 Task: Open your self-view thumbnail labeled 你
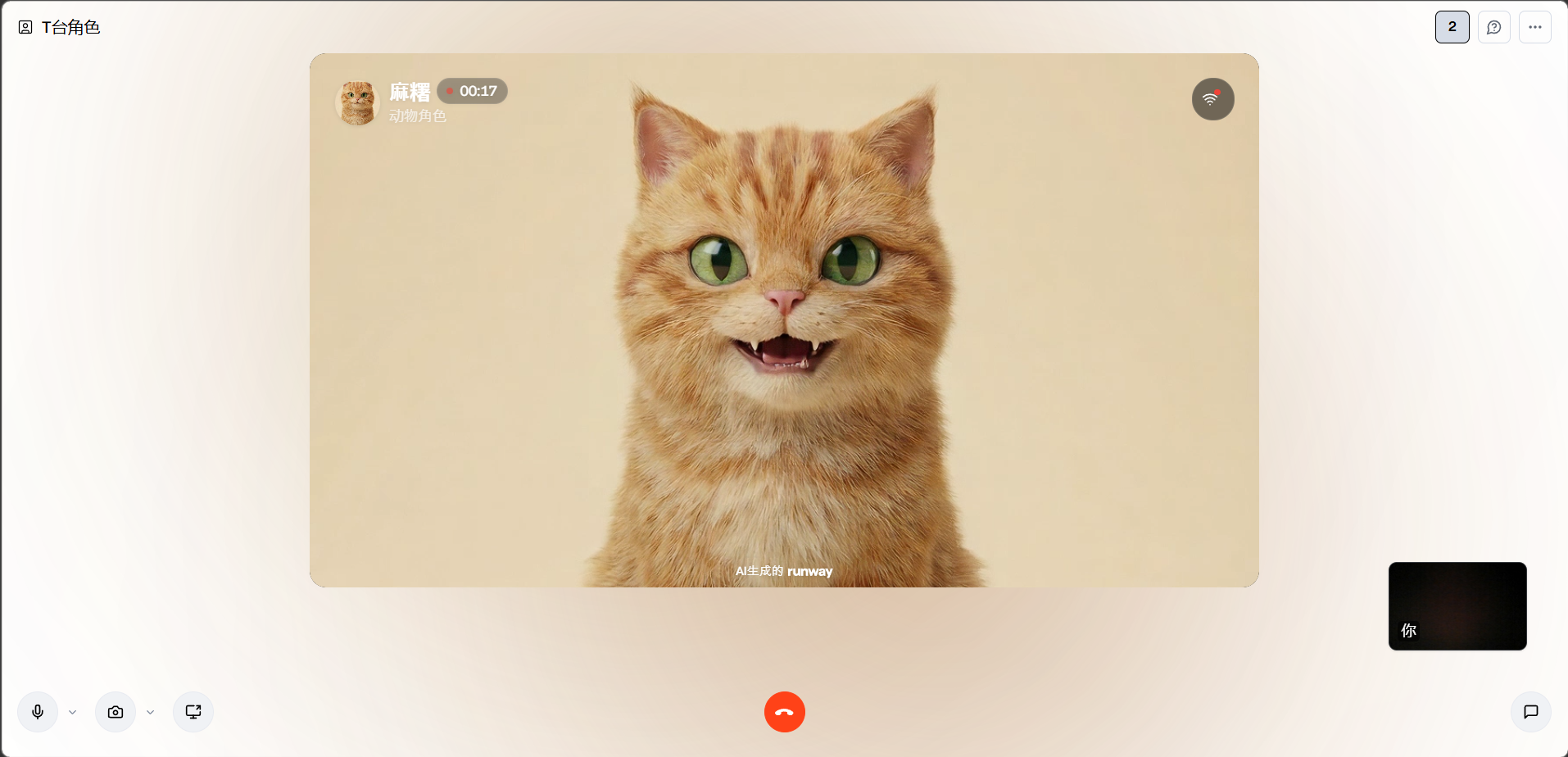click(1457, 606)
